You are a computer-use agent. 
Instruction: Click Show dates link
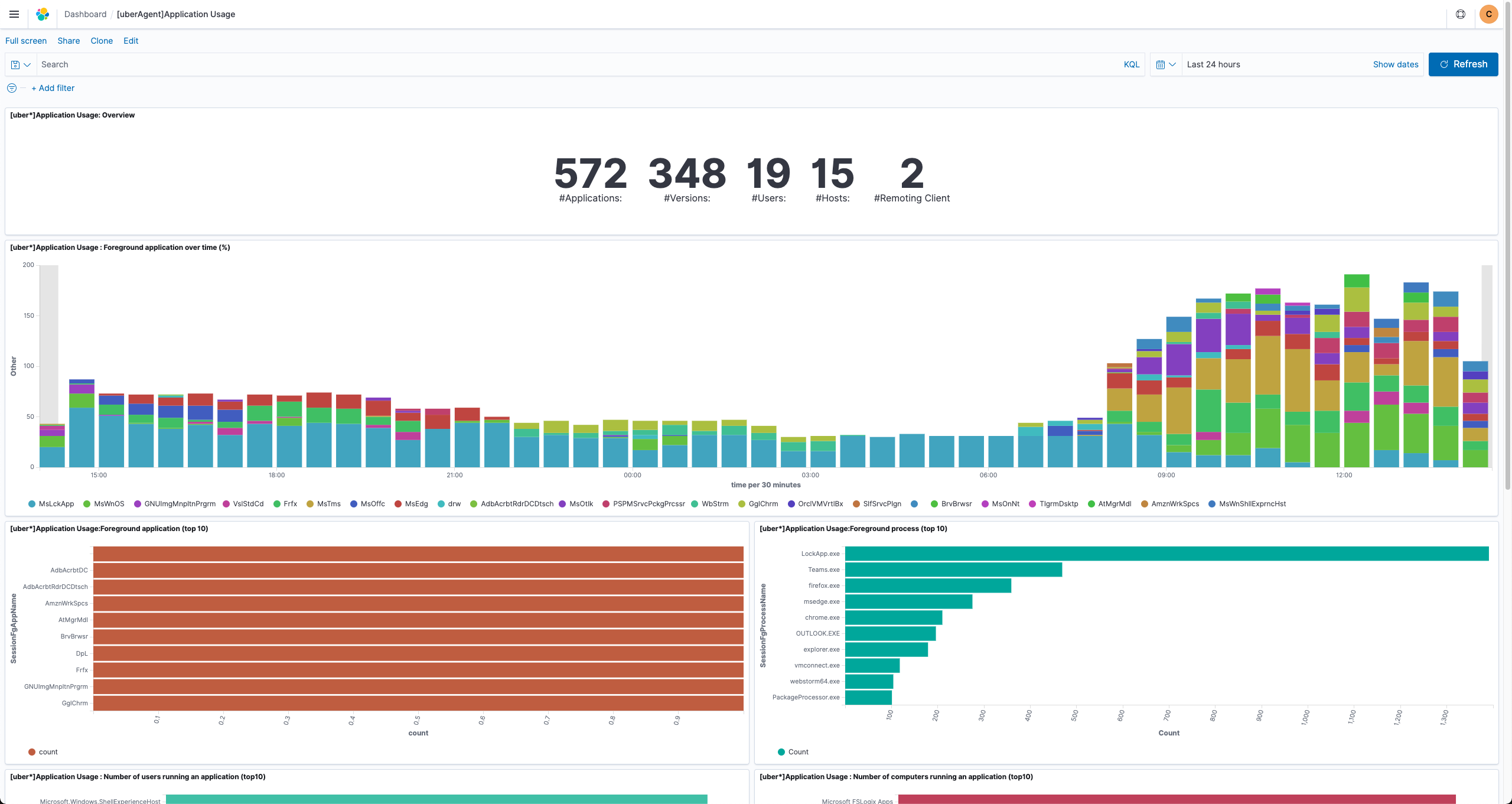click(1395, 64)
